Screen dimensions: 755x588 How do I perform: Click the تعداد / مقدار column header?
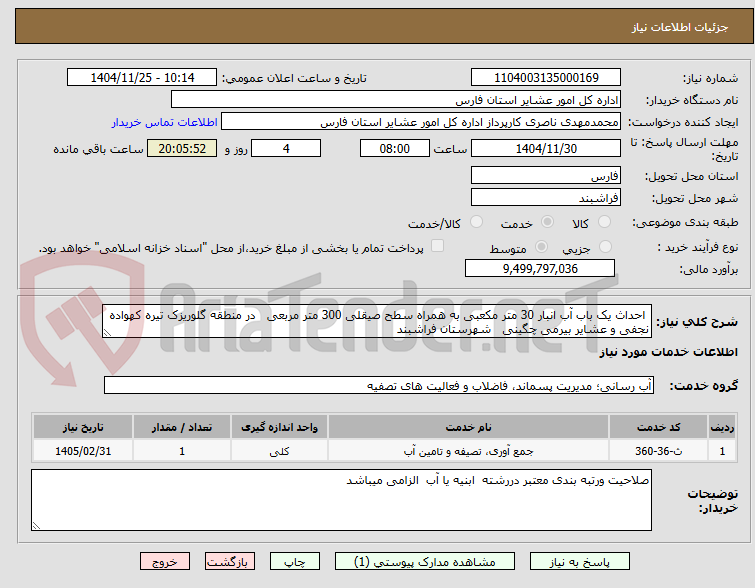click(182, 427)
